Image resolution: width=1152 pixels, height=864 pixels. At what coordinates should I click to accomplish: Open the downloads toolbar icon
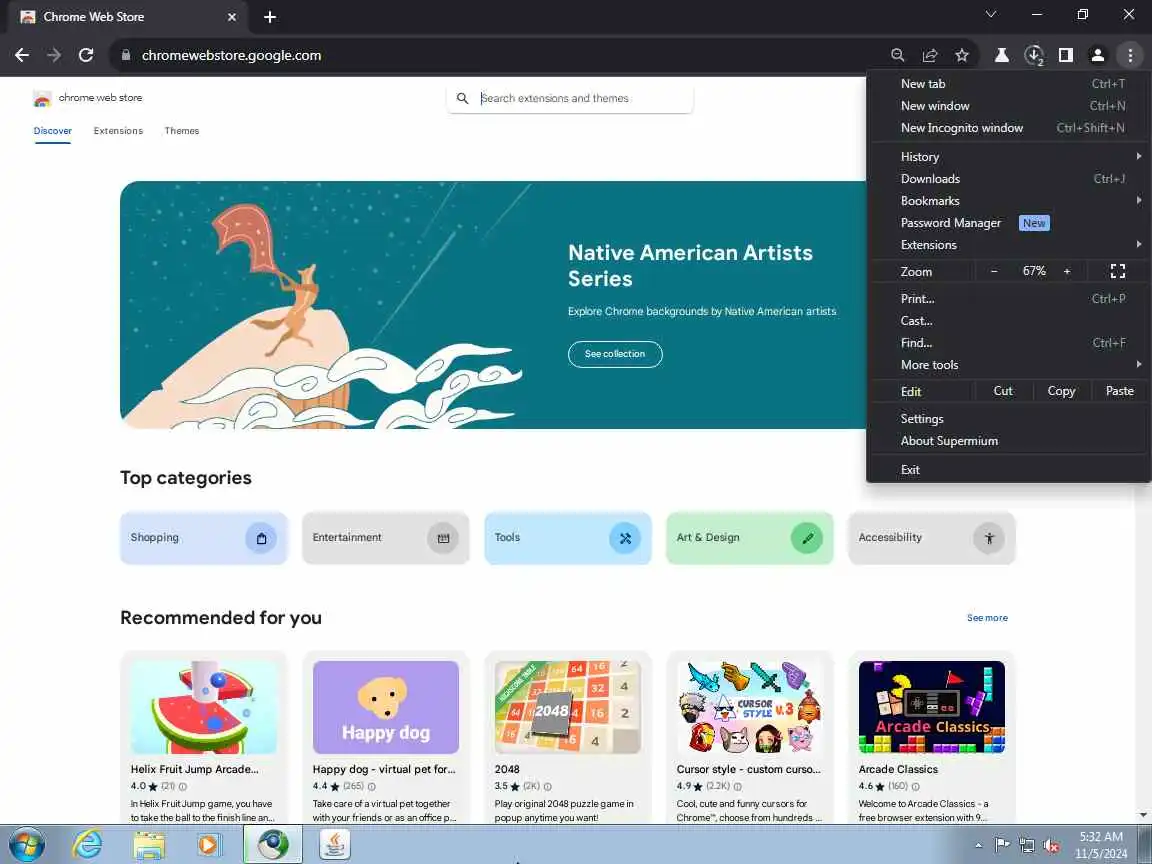[1034, 55]
